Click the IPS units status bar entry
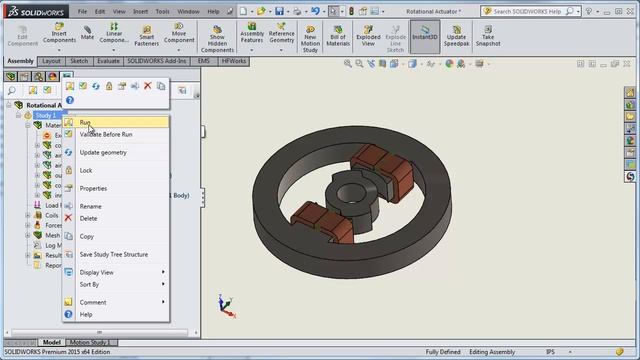The height and width of the screenshot is (360, 640). tap(551, 352)
